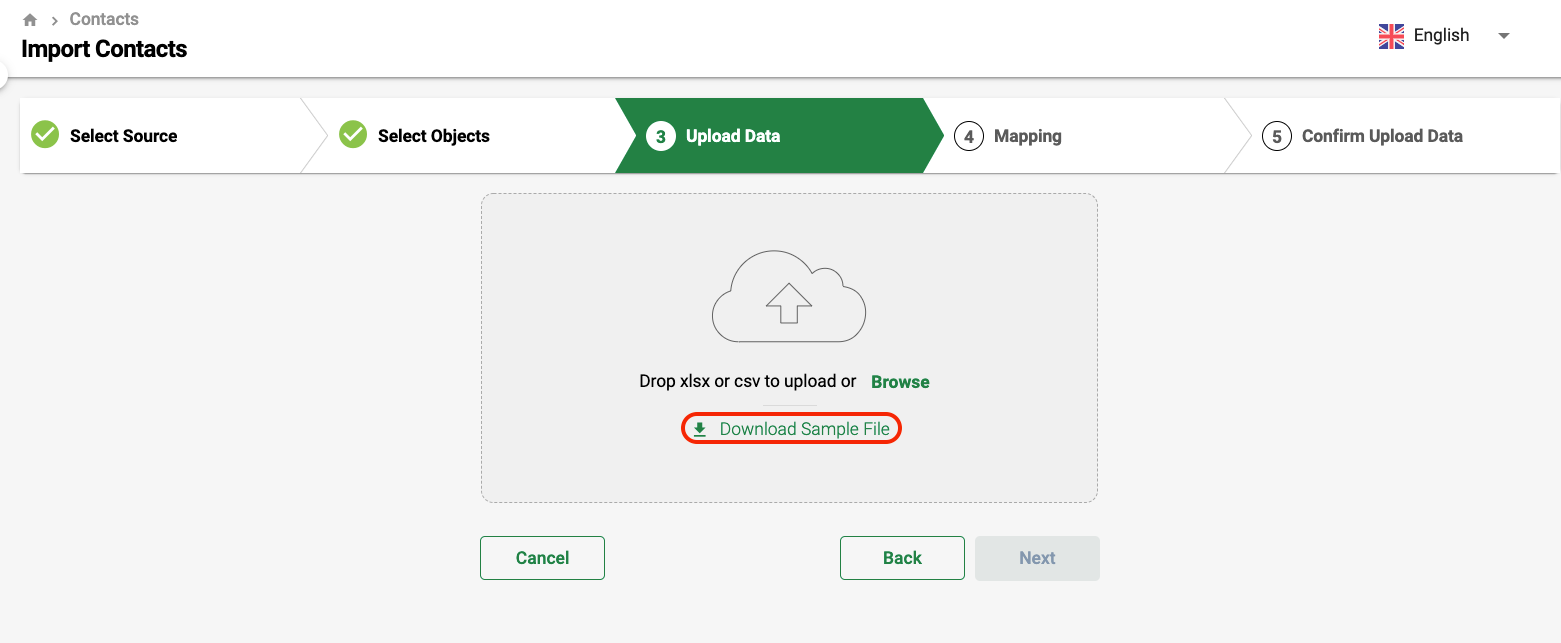Click green checkmark on Select Source step
1561x643 pixels.
pos(45,134)
